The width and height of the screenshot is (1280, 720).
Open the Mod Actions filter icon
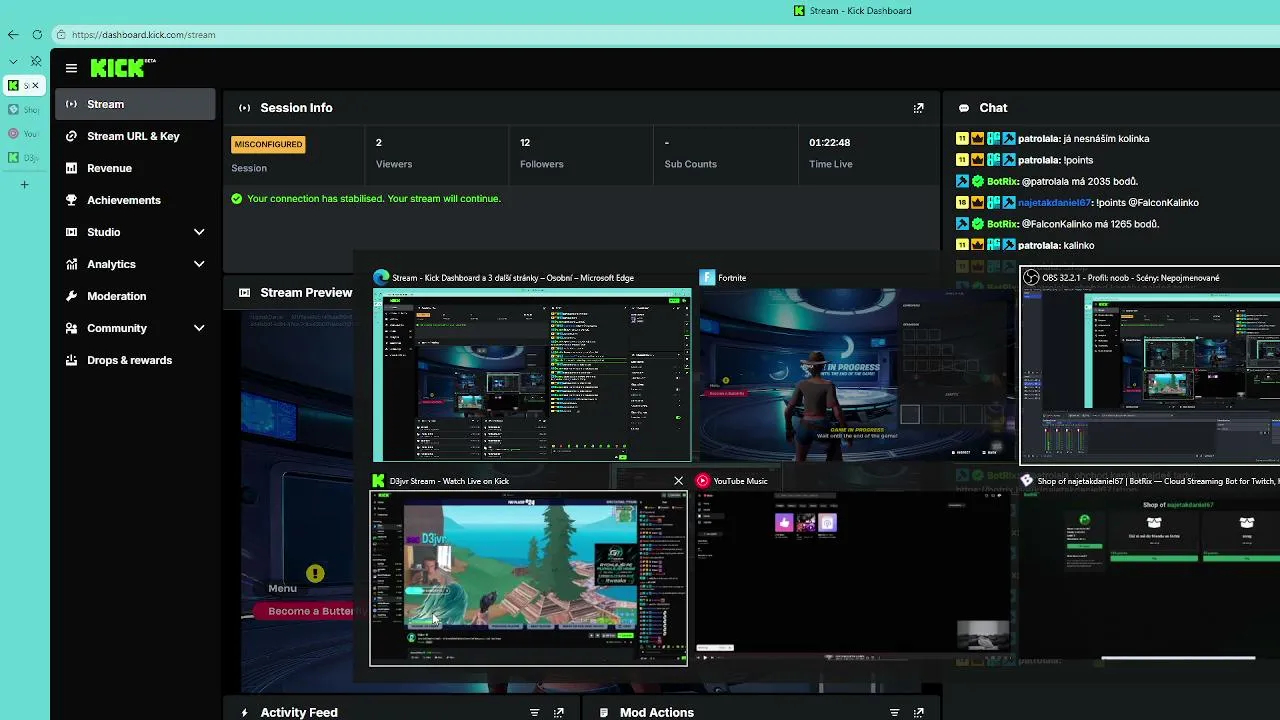coord(894,713)
